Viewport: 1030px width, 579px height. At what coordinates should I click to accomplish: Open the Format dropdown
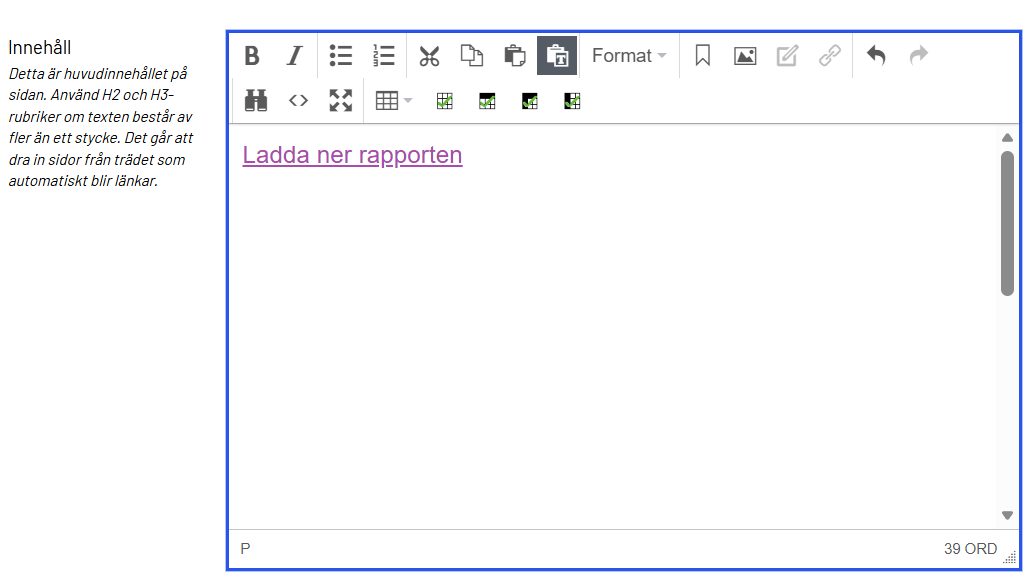[x=628, y=56]
